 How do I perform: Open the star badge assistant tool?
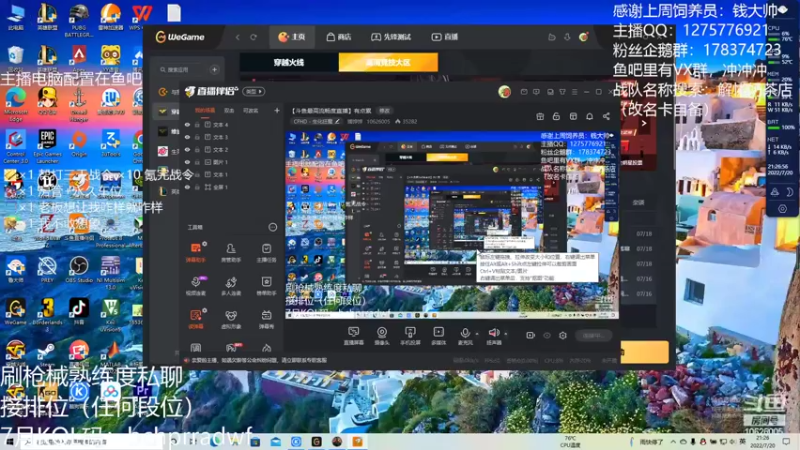266,286
